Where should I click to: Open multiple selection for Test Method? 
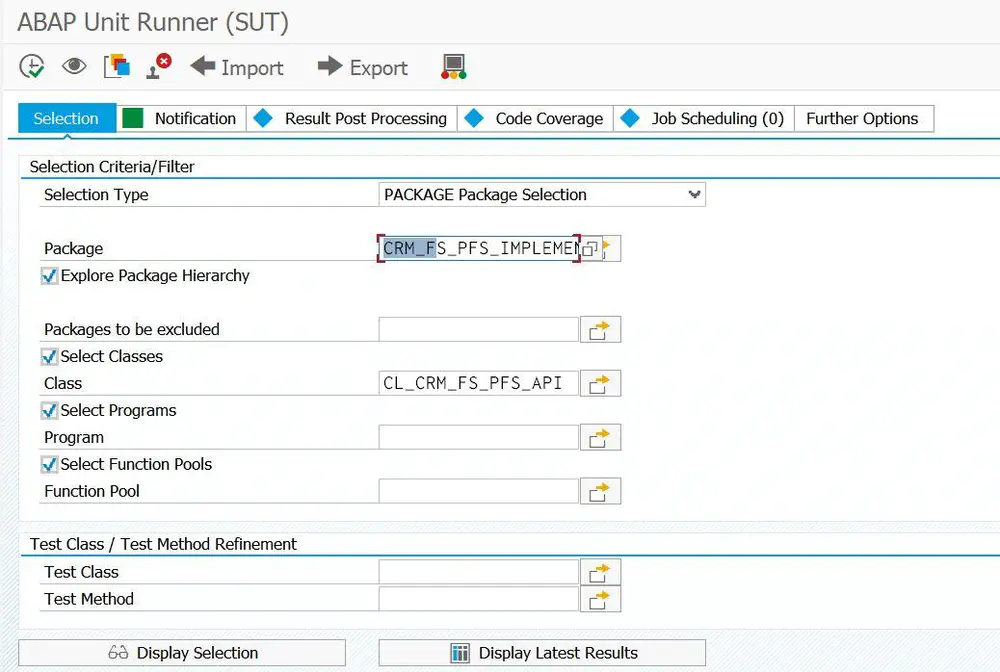coord(600,599)
